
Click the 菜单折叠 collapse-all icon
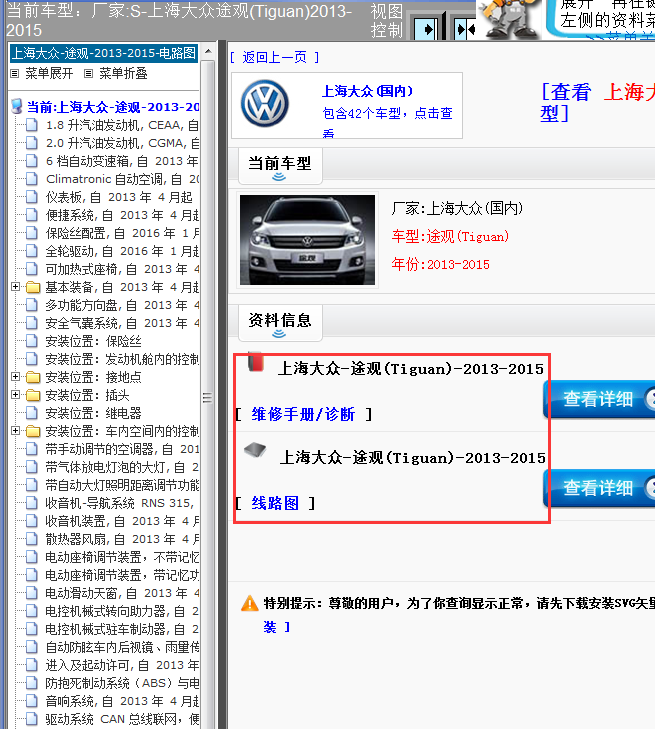[x=88, y=73]
